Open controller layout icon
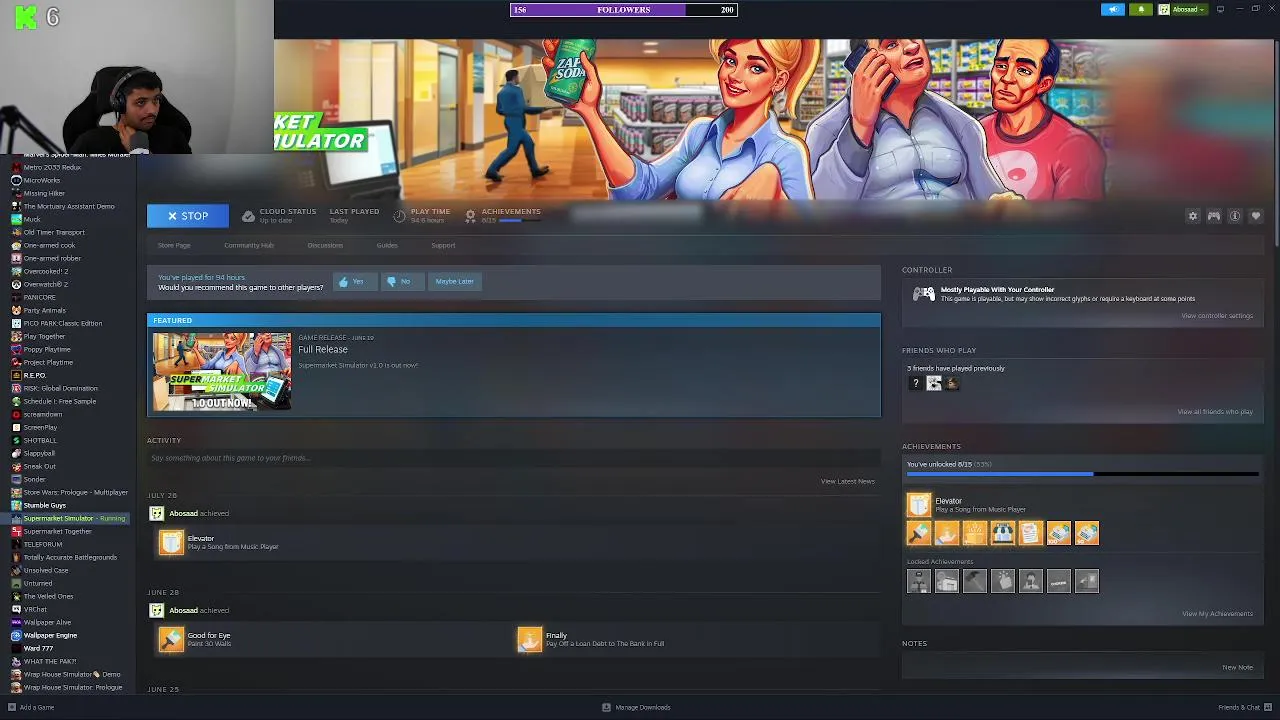1280x720 pixels. point(1213,216)
